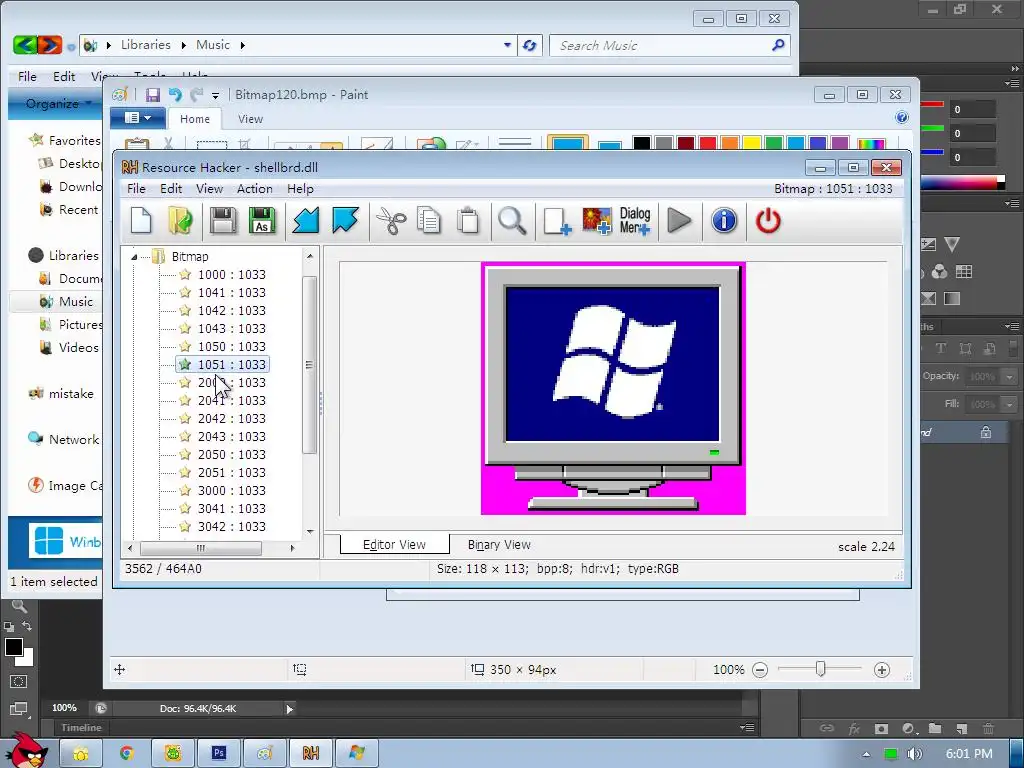The height and width of the screenshot is (768, 1024).
Task: Select the Editor View tab
Action: pyautogui.click(x=394, y=545)
